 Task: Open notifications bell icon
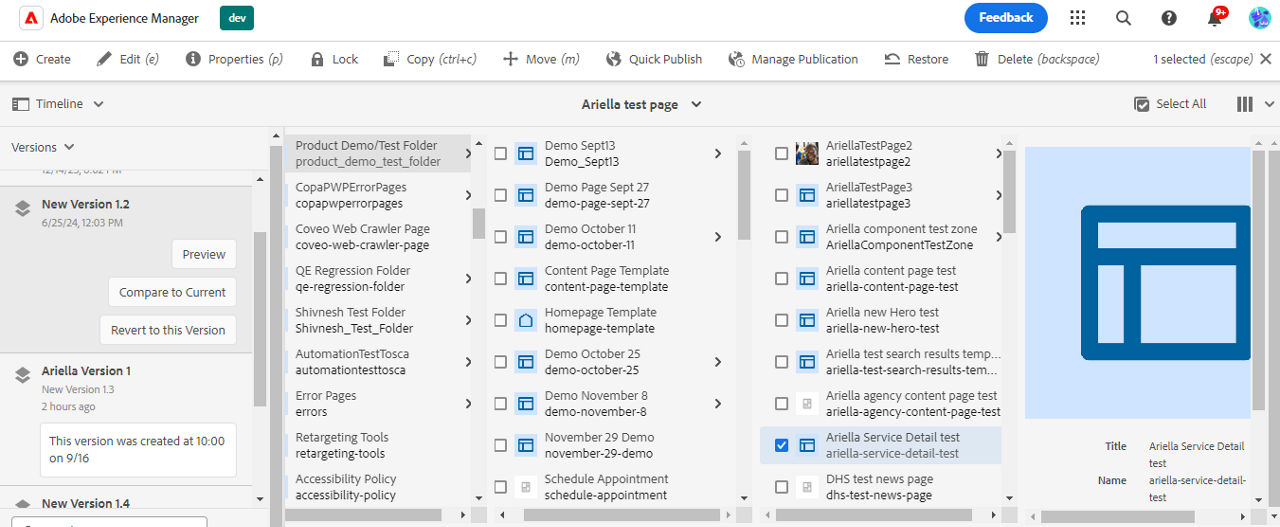[x=1215, y=18]
